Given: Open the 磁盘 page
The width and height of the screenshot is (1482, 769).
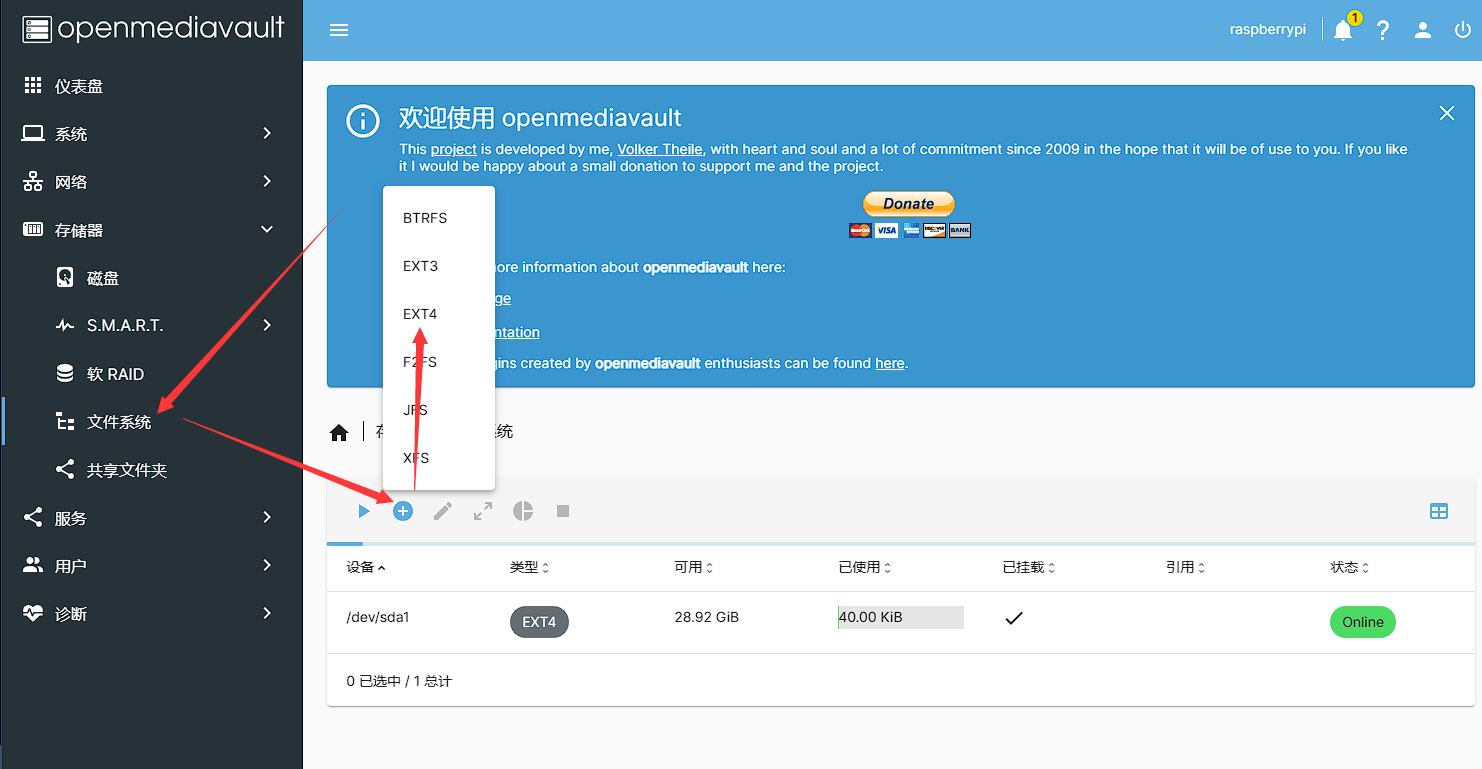Looking at the screenshot, I should point(151,278).
